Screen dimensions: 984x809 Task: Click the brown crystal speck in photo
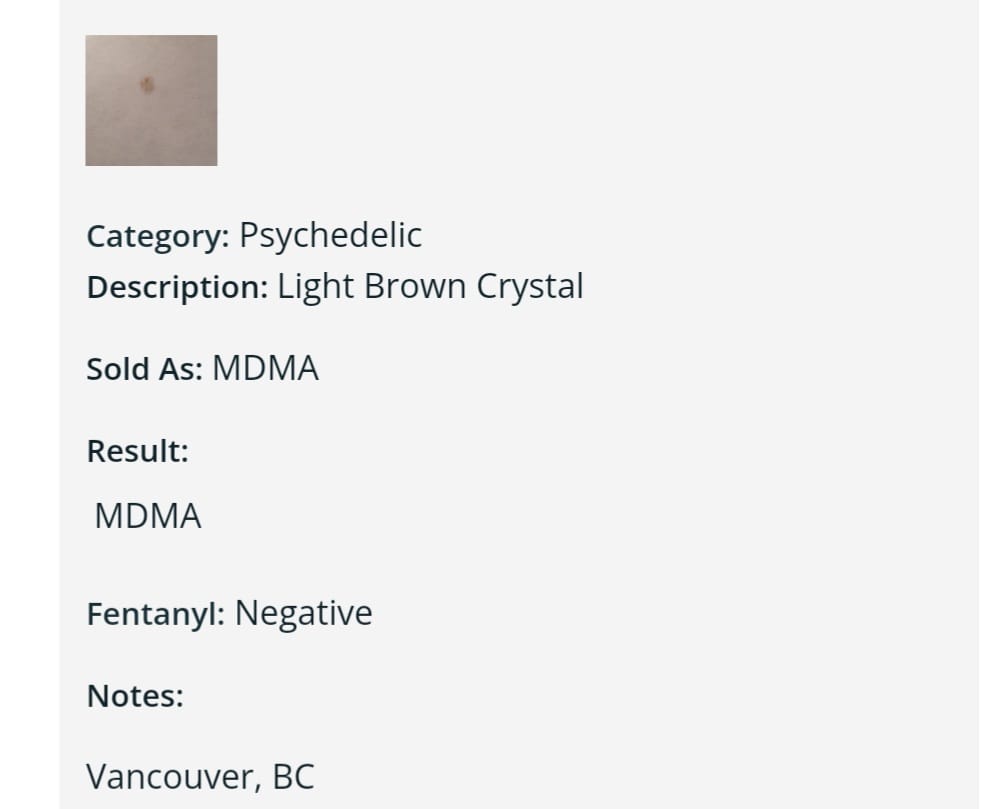coord(147,84)
